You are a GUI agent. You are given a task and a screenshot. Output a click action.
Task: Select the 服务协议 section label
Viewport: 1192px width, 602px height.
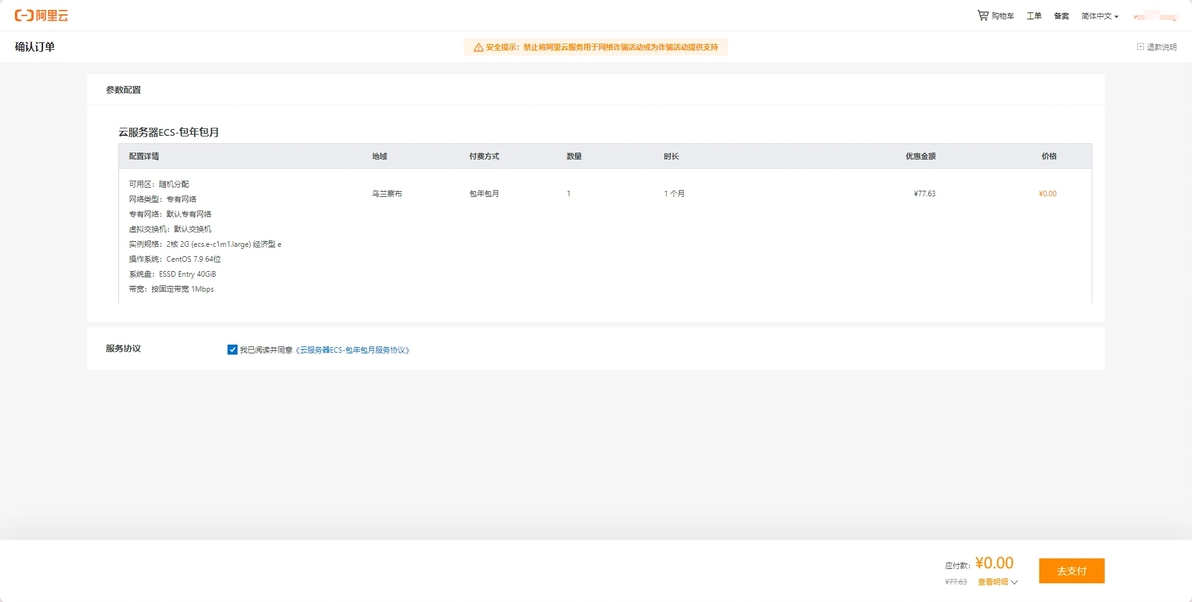pyautogui.click(x=123, y=349)
